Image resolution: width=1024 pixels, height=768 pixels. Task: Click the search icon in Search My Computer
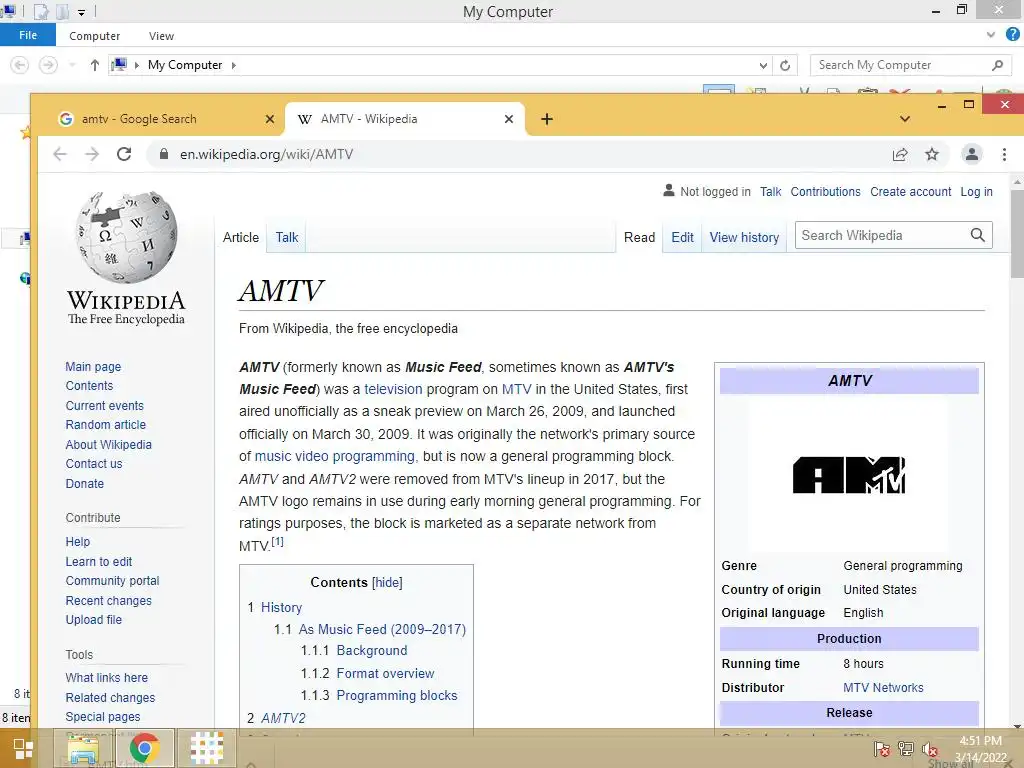point(997,65)
